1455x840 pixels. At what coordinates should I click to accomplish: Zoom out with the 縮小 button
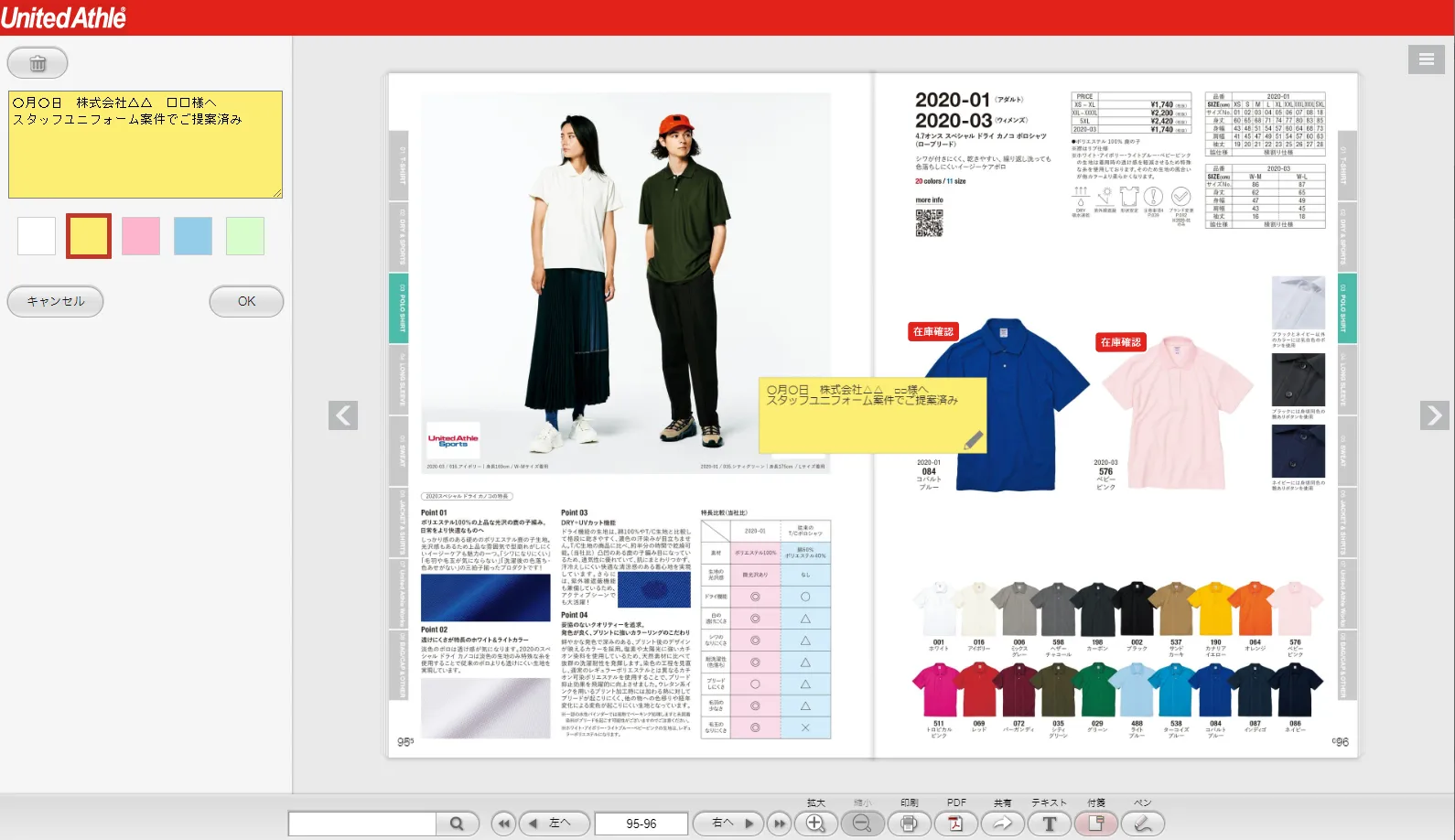(862, 824)
